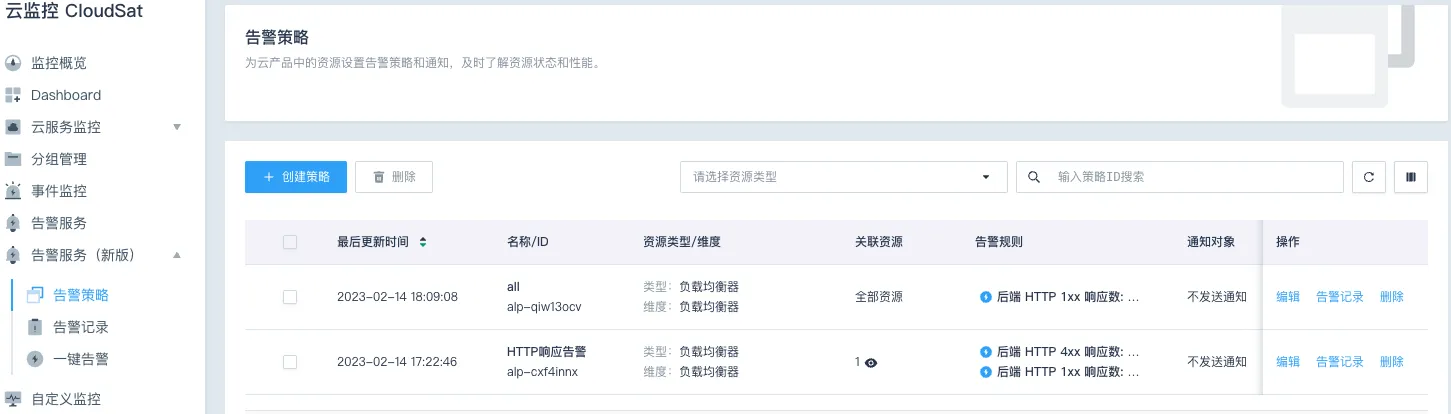Click 编辑 for the HTTP响应告警 policy

click(1288, 362)
